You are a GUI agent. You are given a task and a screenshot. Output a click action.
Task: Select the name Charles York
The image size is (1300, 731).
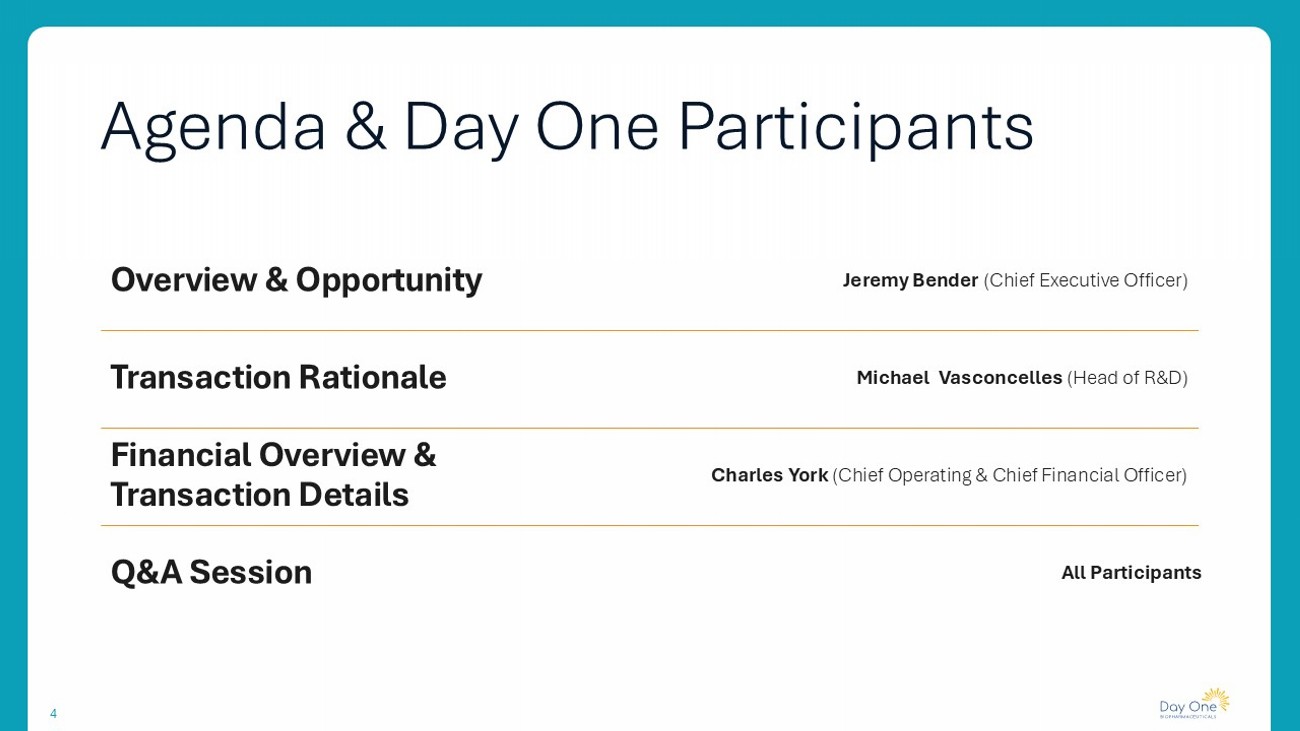point(769,475)
